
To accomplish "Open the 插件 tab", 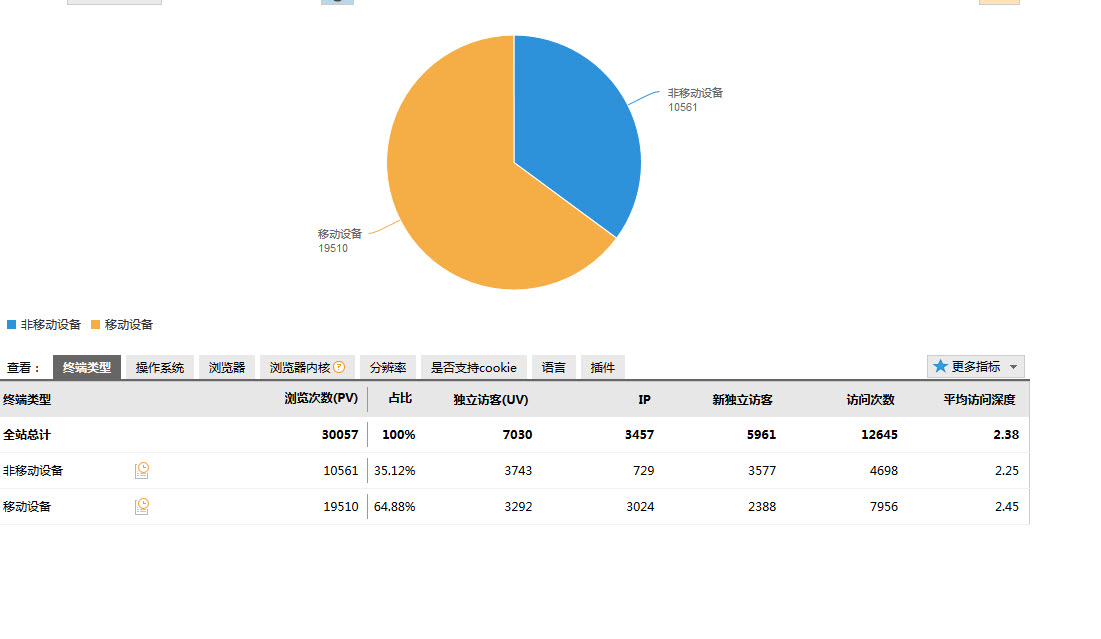I will 603,368.
